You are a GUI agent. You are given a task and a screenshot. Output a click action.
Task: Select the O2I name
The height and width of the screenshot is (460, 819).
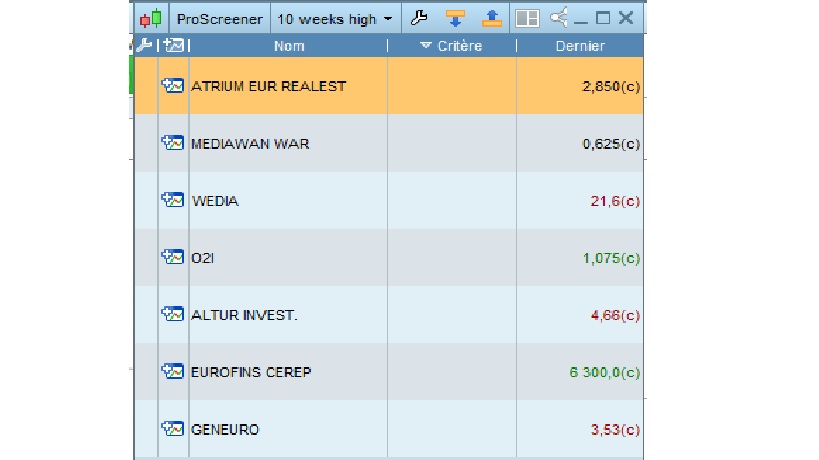tap(203, 258)
